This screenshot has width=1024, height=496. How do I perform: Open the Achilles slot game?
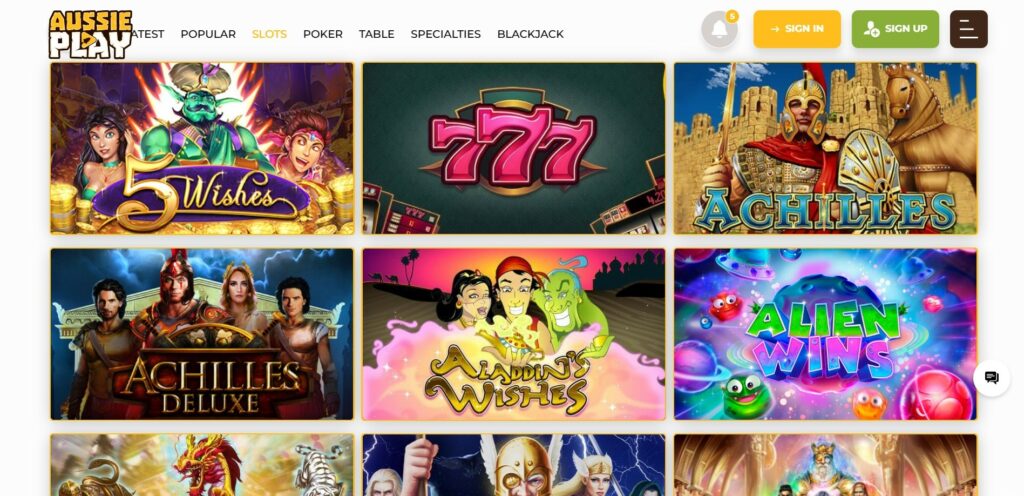tap(825, 148)
